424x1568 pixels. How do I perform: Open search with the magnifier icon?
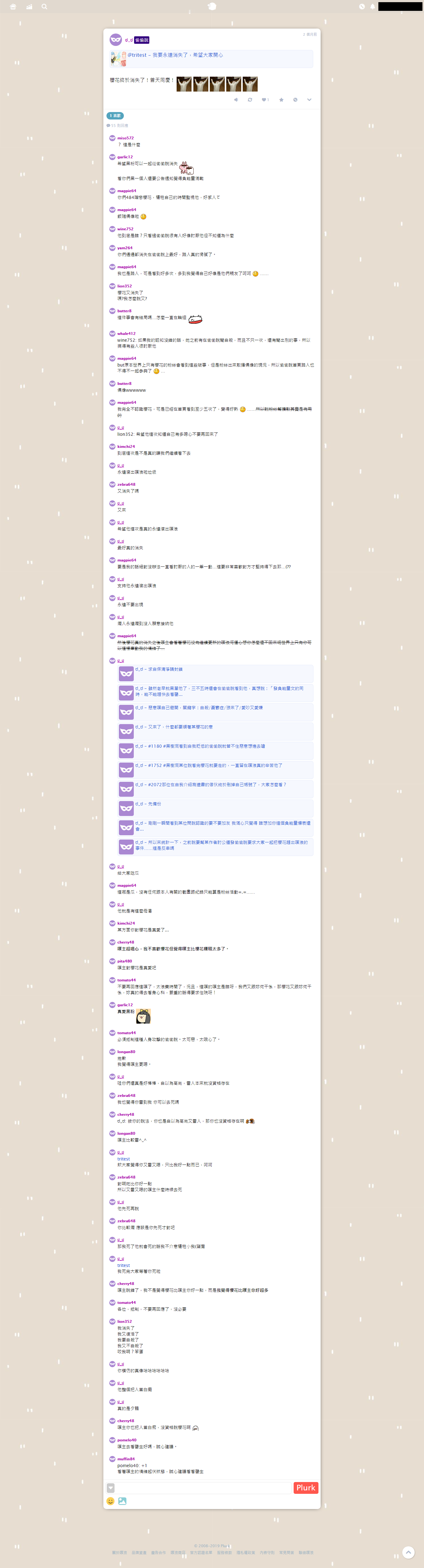44,7
